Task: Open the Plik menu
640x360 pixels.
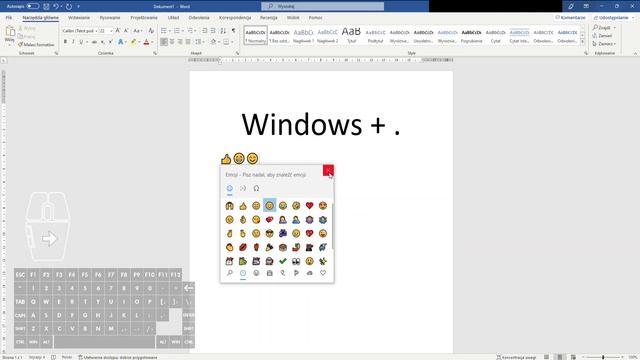Action: [x=9, y=18]
